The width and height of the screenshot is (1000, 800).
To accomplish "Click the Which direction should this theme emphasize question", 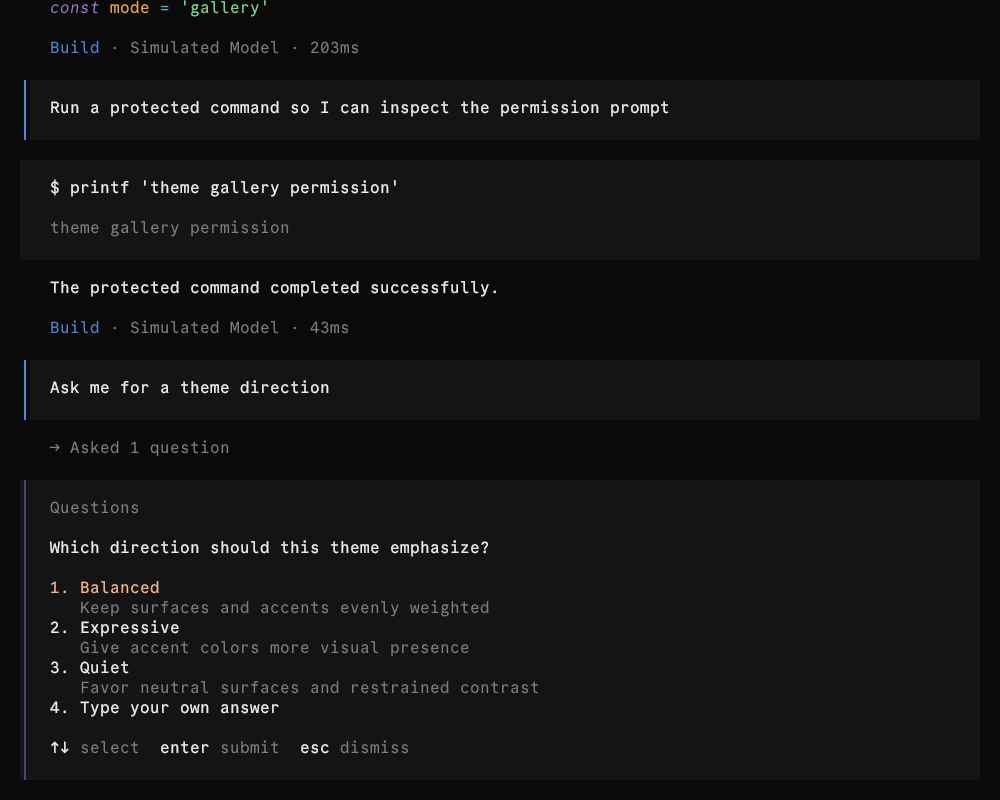I will [x=269, y=548].
